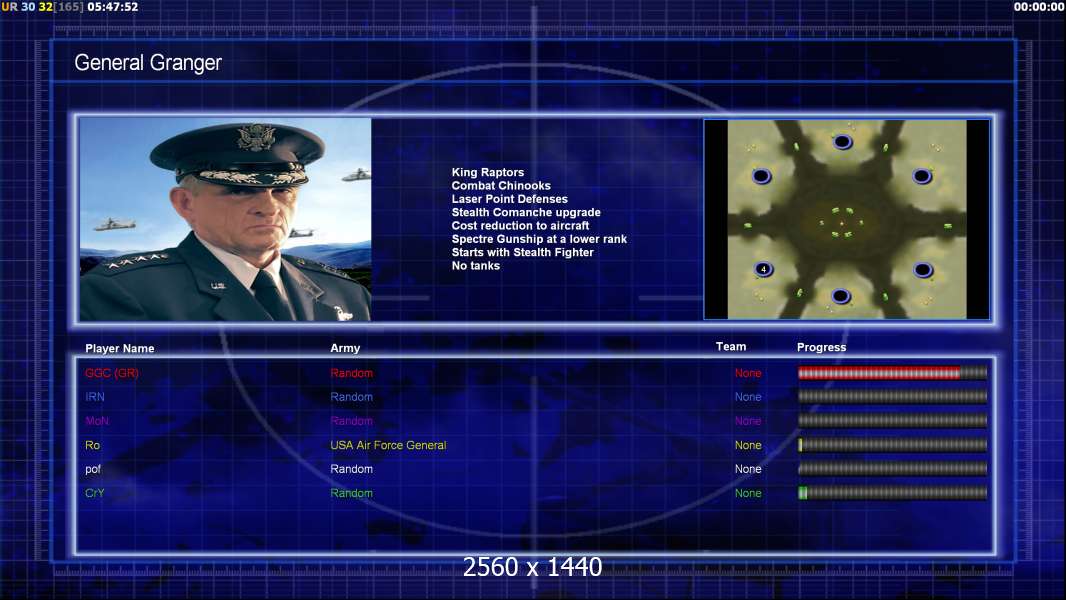Click Random army in pof row
The width and height of the screenshot is (1066, 600).
351,469
